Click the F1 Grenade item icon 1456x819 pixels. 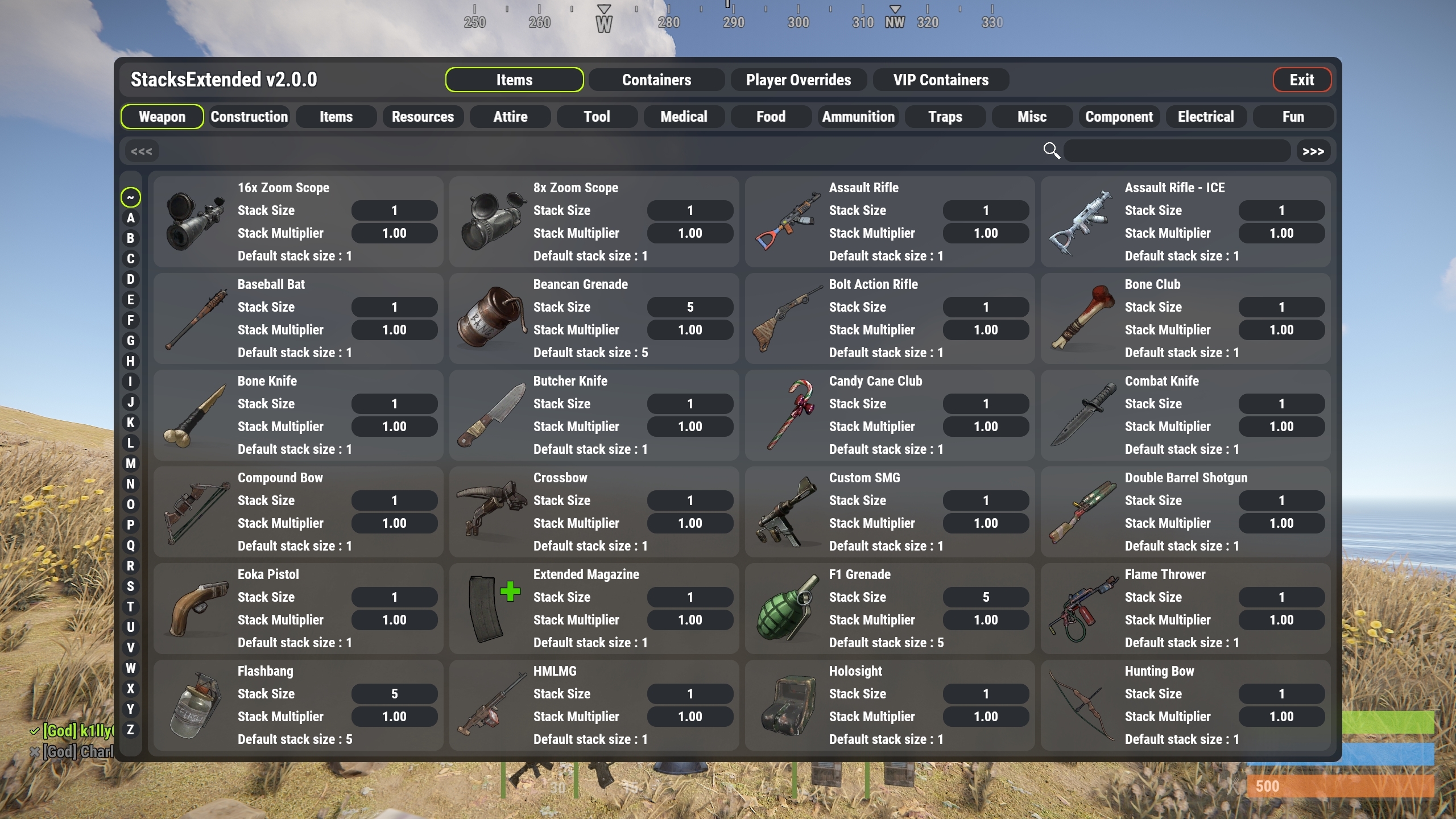[x=787, y=609]
